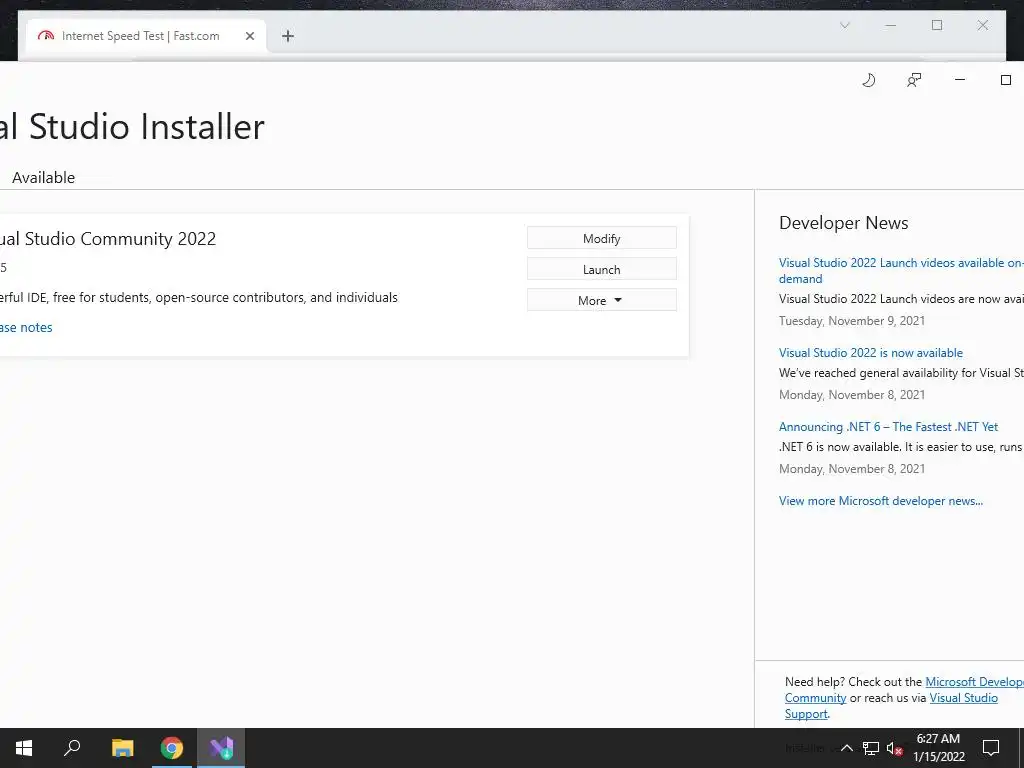Click the date 'Tuesday, November 9, 2021'
Screen dimensions: 1024x768
[x=852, y=321]
